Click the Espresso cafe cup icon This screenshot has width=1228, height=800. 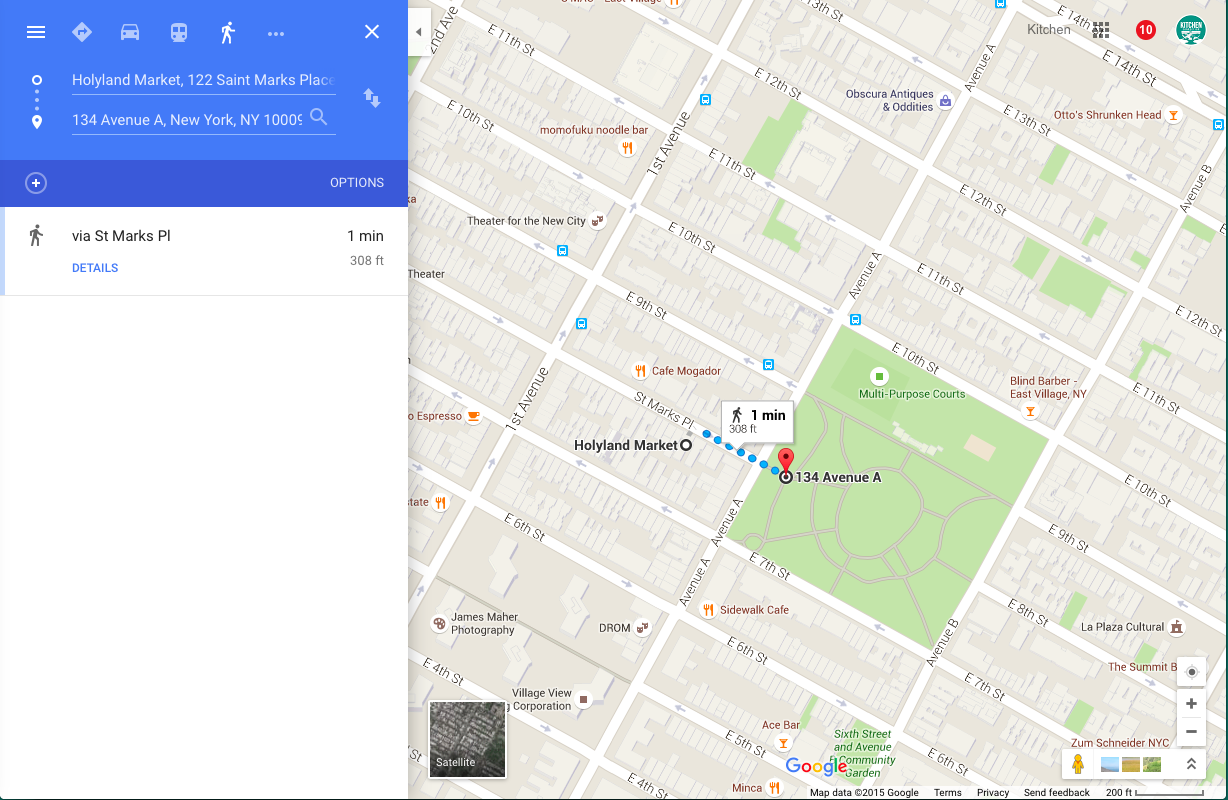(473, 416)
